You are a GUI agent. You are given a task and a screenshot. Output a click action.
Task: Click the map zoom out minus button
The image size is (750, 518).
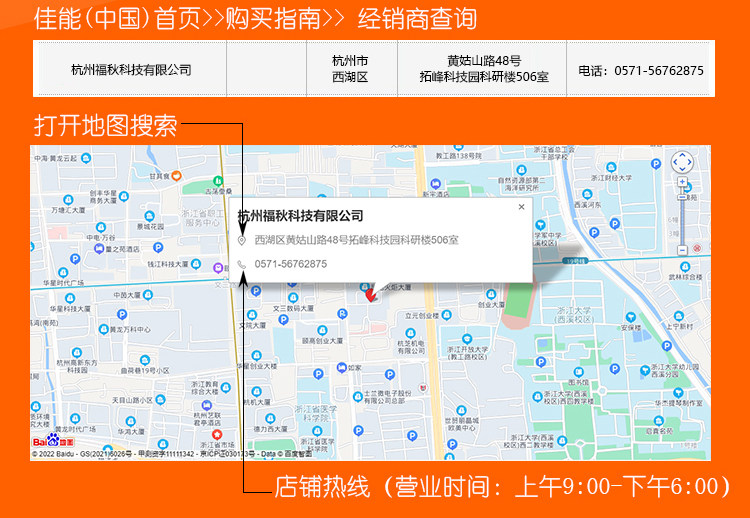tap(683, 250)
